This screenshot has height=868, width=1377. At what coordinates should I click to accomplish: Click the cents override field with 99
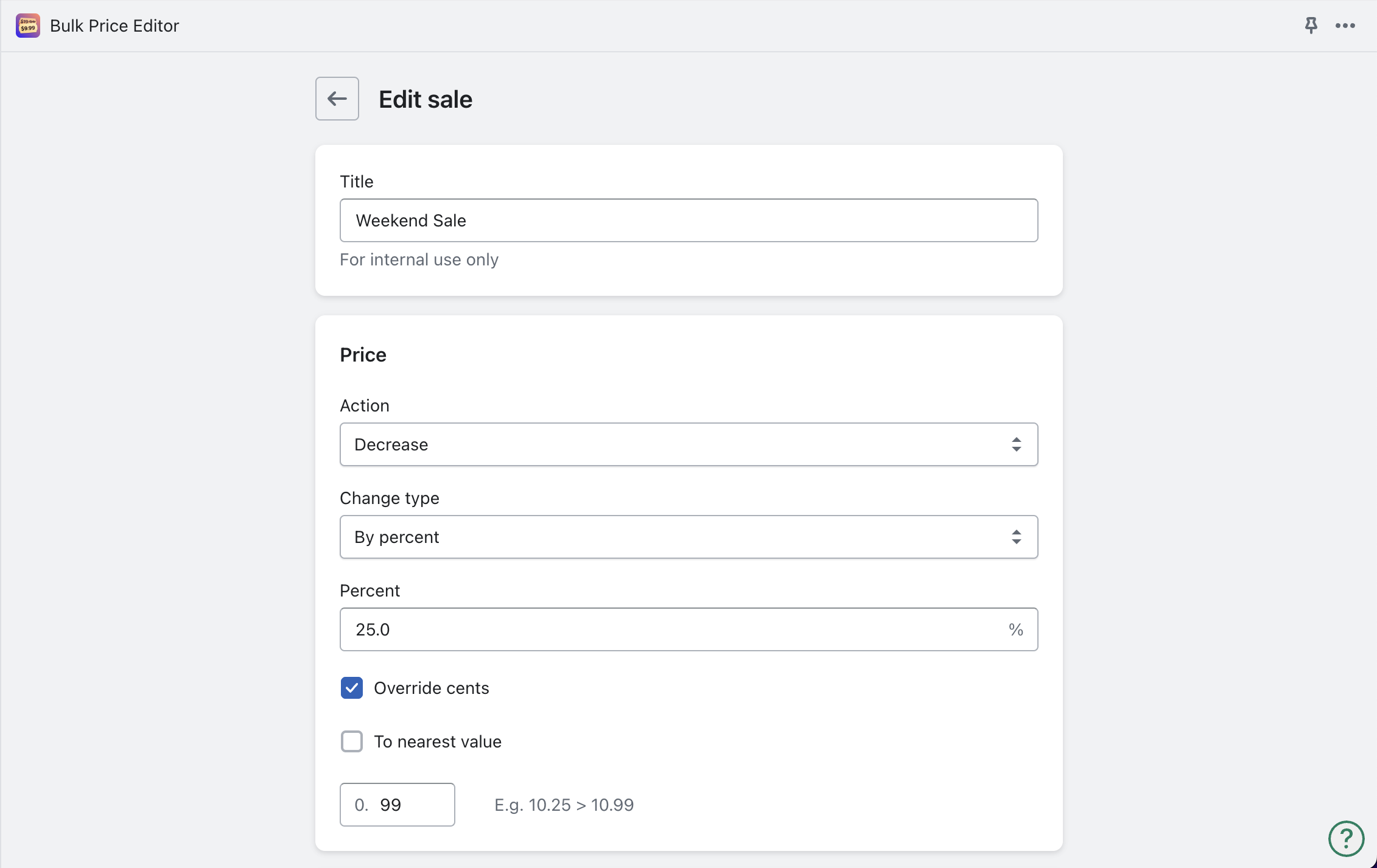coord(414,805)
